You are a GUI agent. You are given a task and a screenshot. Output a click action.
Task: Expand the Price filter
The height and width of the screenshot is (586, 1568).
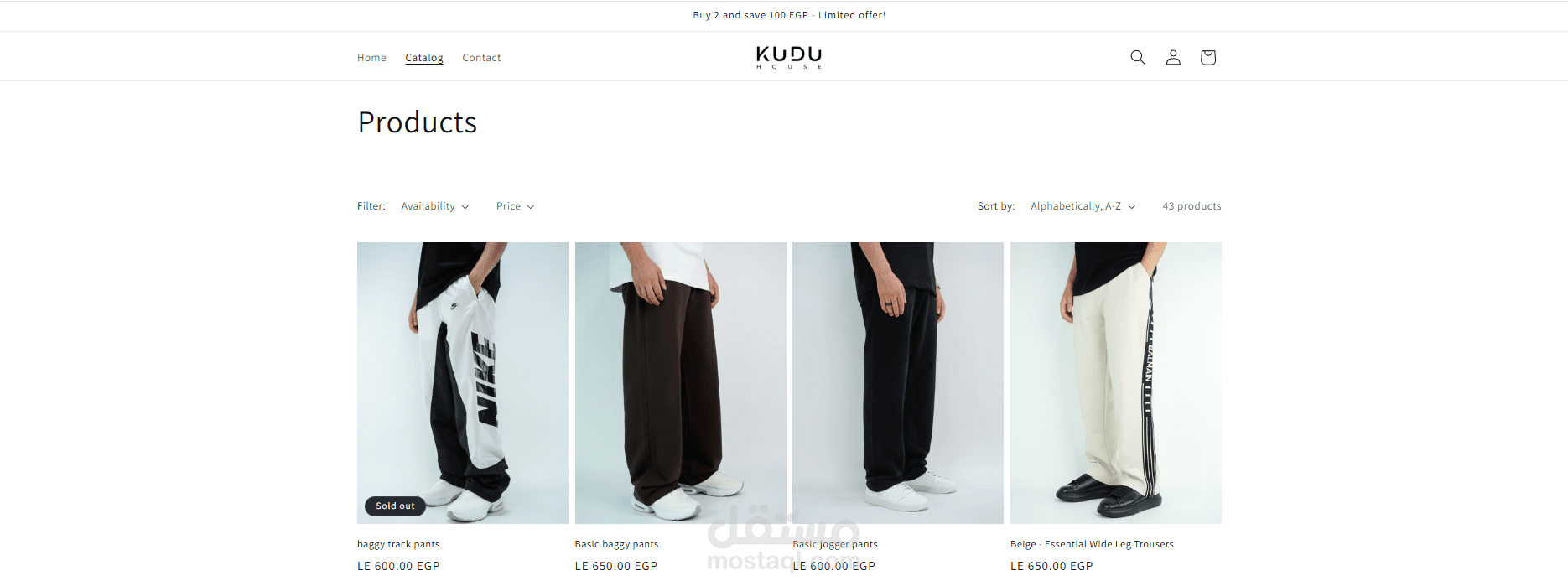[x=515, y=206]
